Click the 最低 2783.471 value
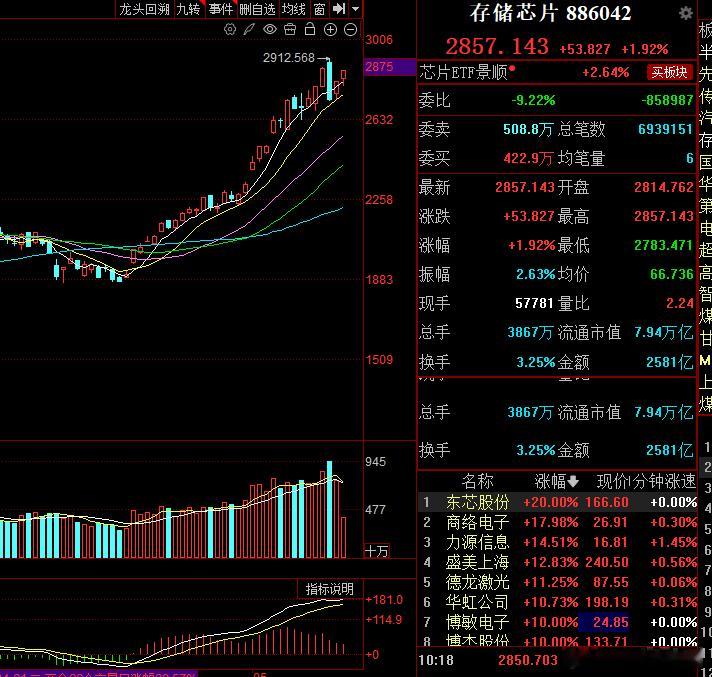Viewport: 712px width, 677px height. 664,245
